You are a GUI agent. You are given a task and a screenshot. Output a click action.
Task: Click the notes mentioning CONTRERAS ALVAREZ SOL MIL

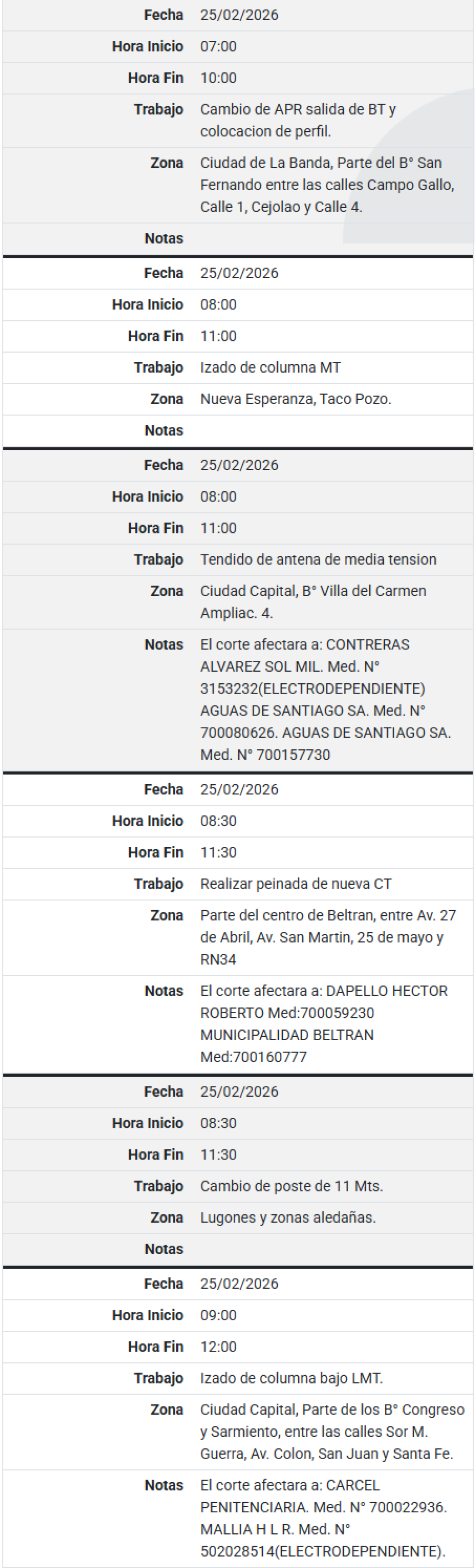[x=325, y=699]
